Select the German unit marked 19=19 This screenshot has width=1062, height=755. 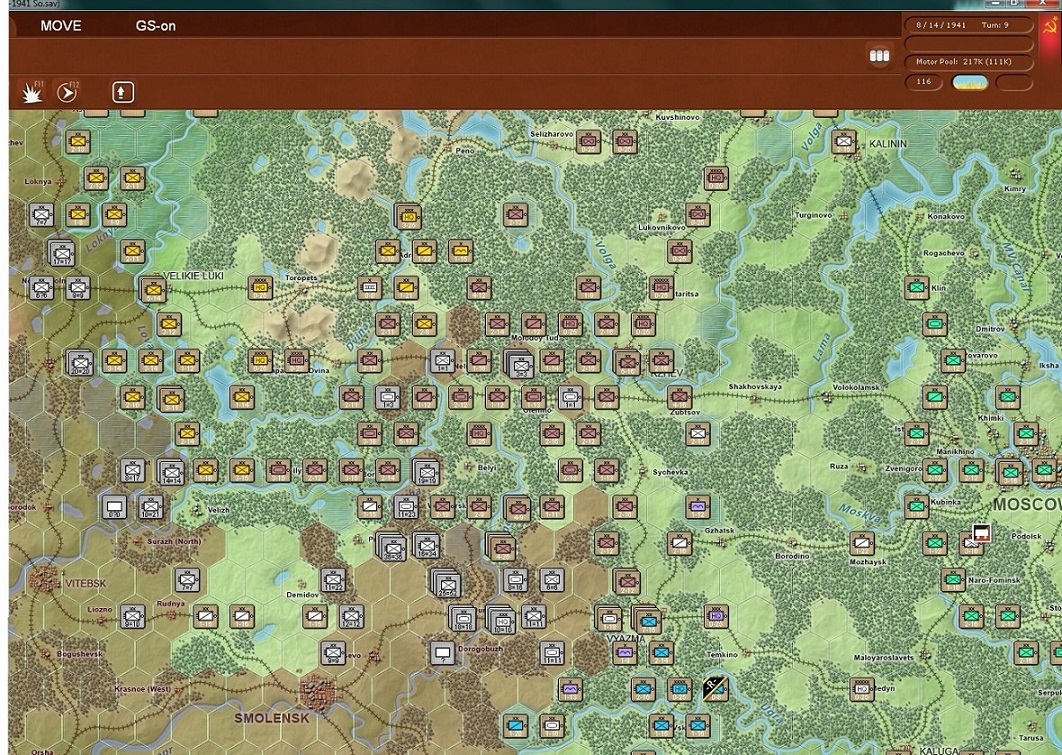point(426,471)
